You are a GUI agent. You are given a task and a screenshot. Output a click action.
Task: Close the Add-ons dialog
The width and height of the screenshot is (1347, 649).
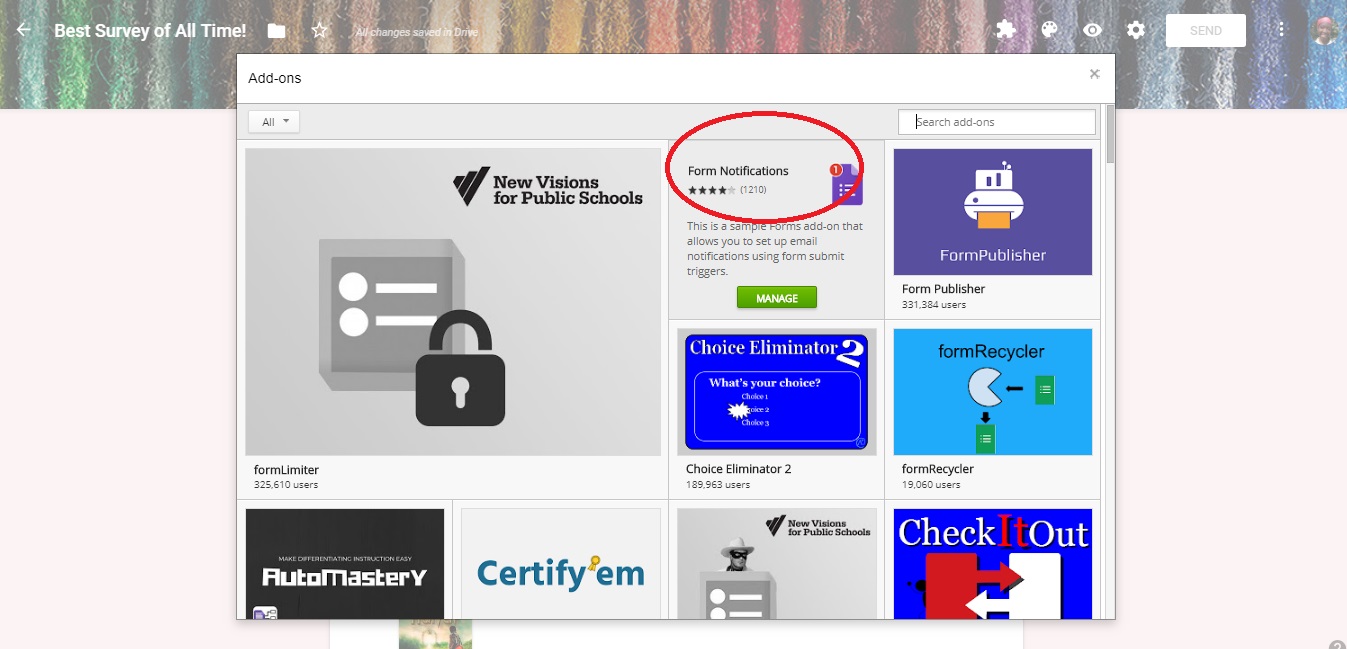coord(1094,74)
